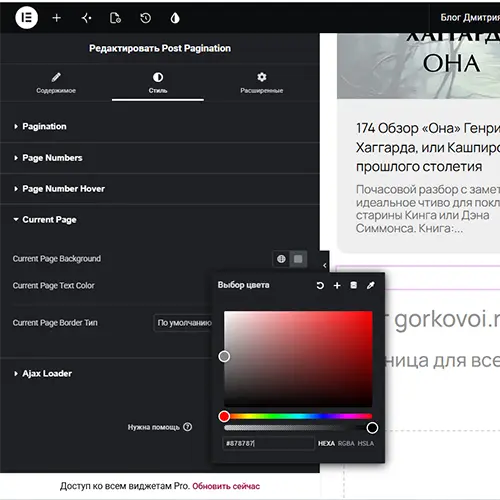Image resolution: width=500 pixels, height=500 pixels.
Task: Click the post featured image ОНА
Action: (418, 66)
